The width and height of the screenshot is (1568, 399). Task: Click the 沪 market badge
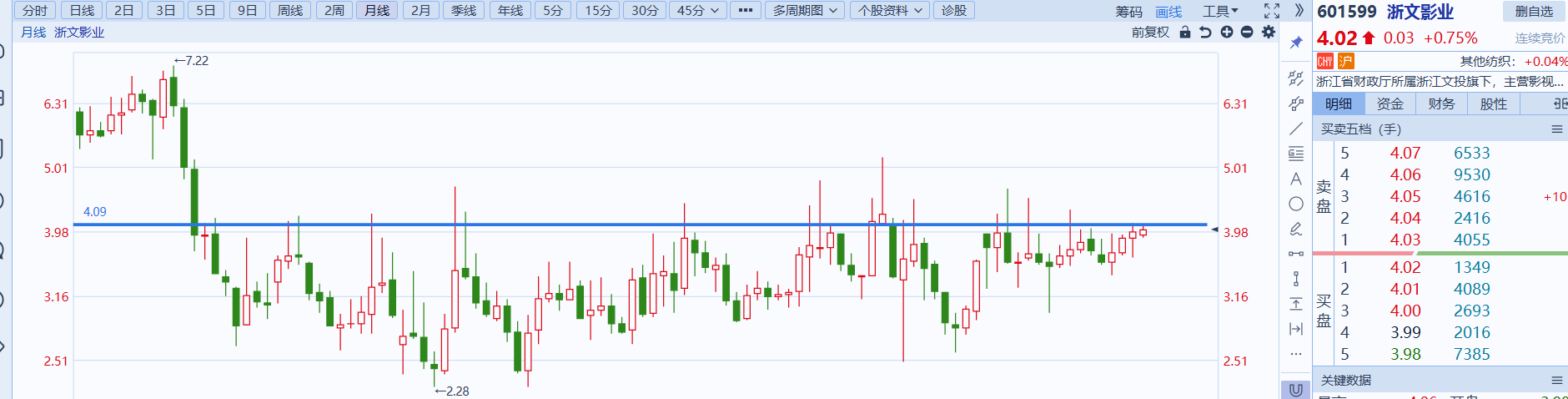click(x=1345, y=61)
